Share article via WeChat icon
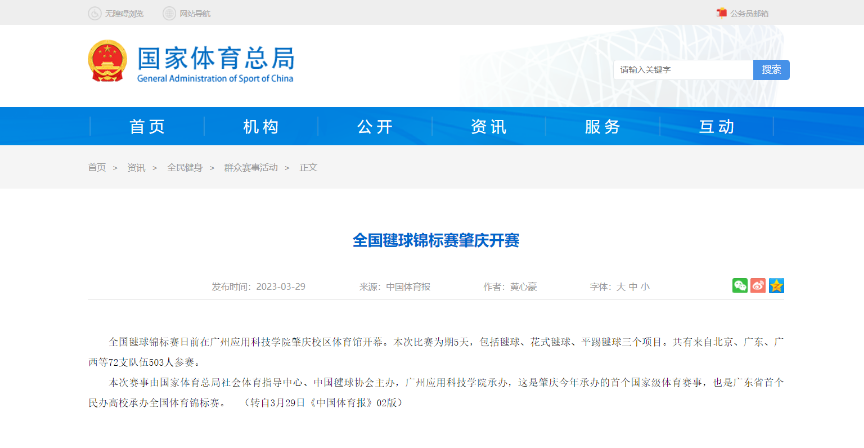 (x=739, y=286)
